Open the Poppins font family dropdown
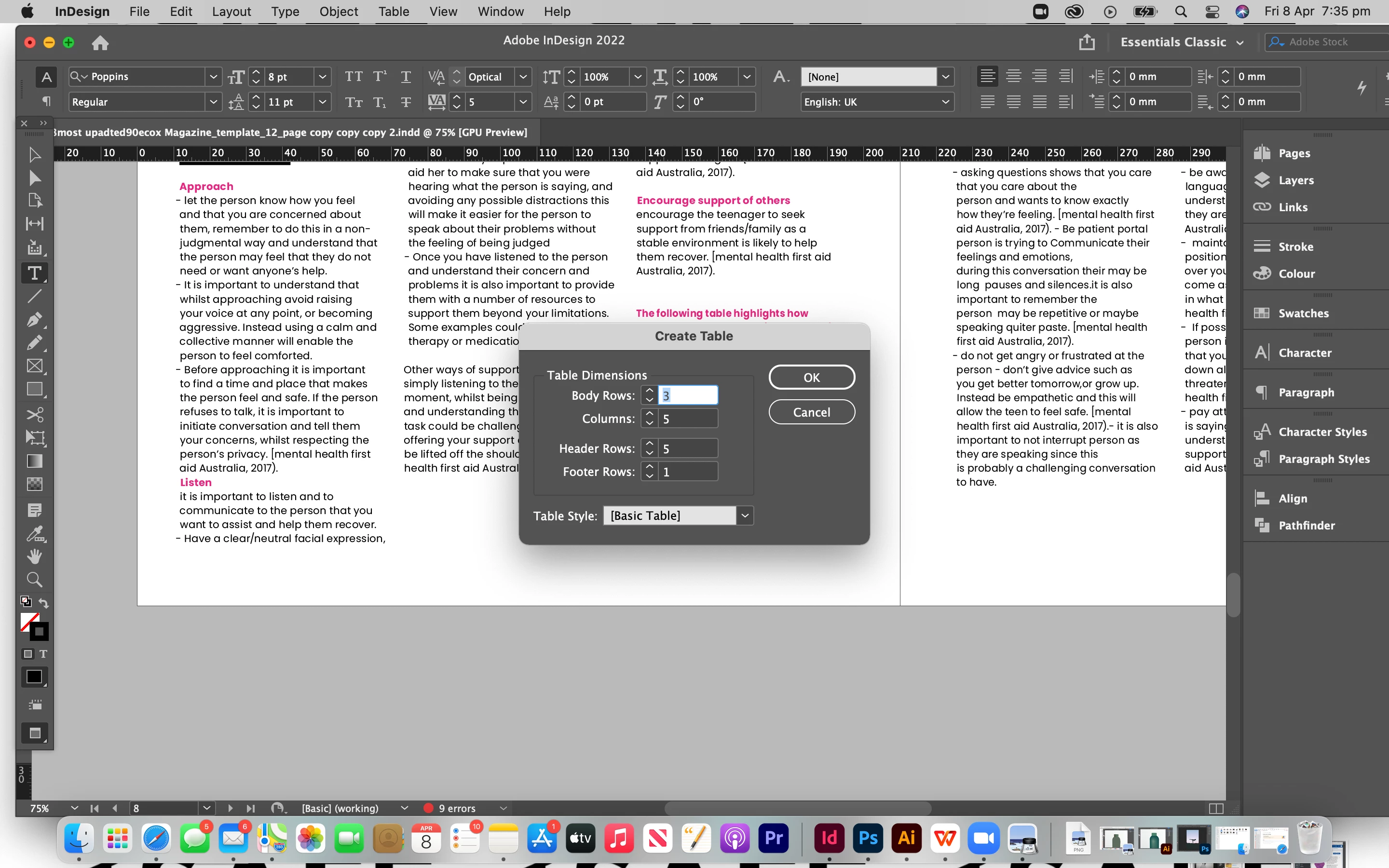Image resolution: width=1389 pixels, height=868 pixels. coord(213,76)
